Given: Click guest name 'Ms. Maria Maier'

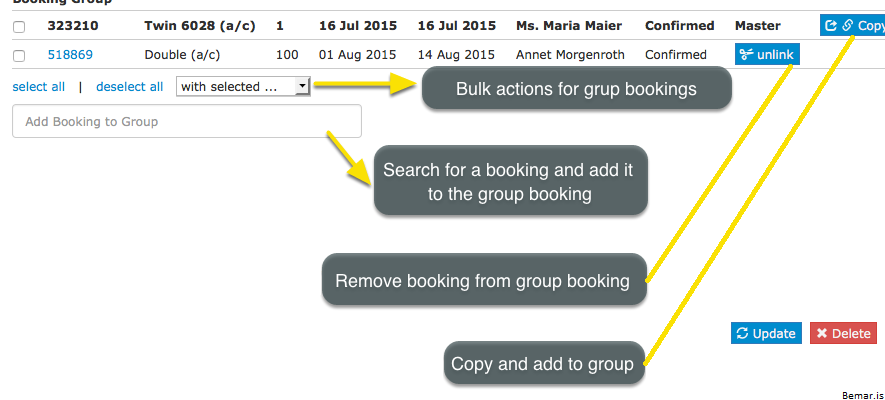Looking at the screenshot, I should (569, 26).
